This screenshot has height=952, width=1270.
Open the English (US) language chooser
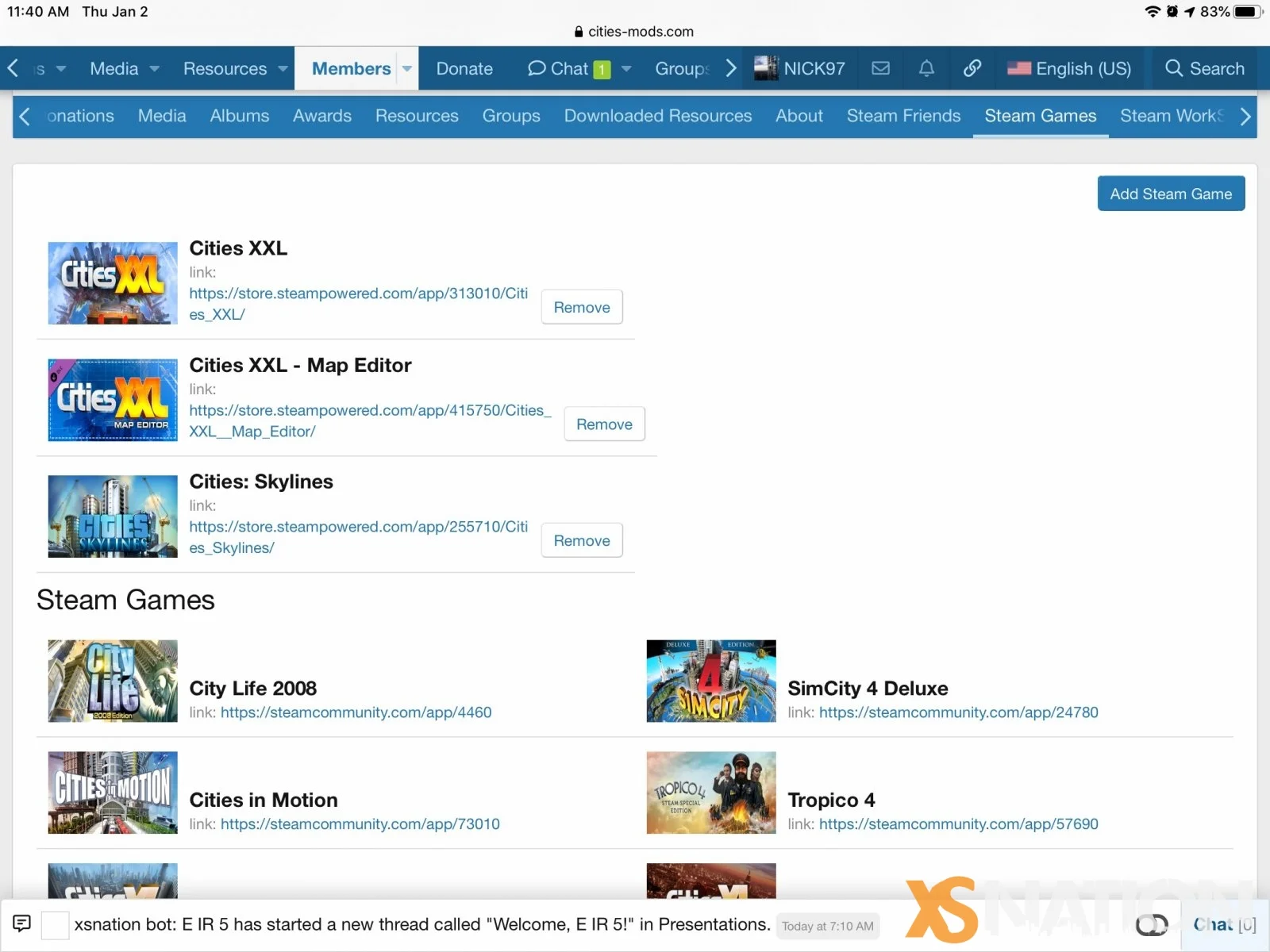[1068, 68]
